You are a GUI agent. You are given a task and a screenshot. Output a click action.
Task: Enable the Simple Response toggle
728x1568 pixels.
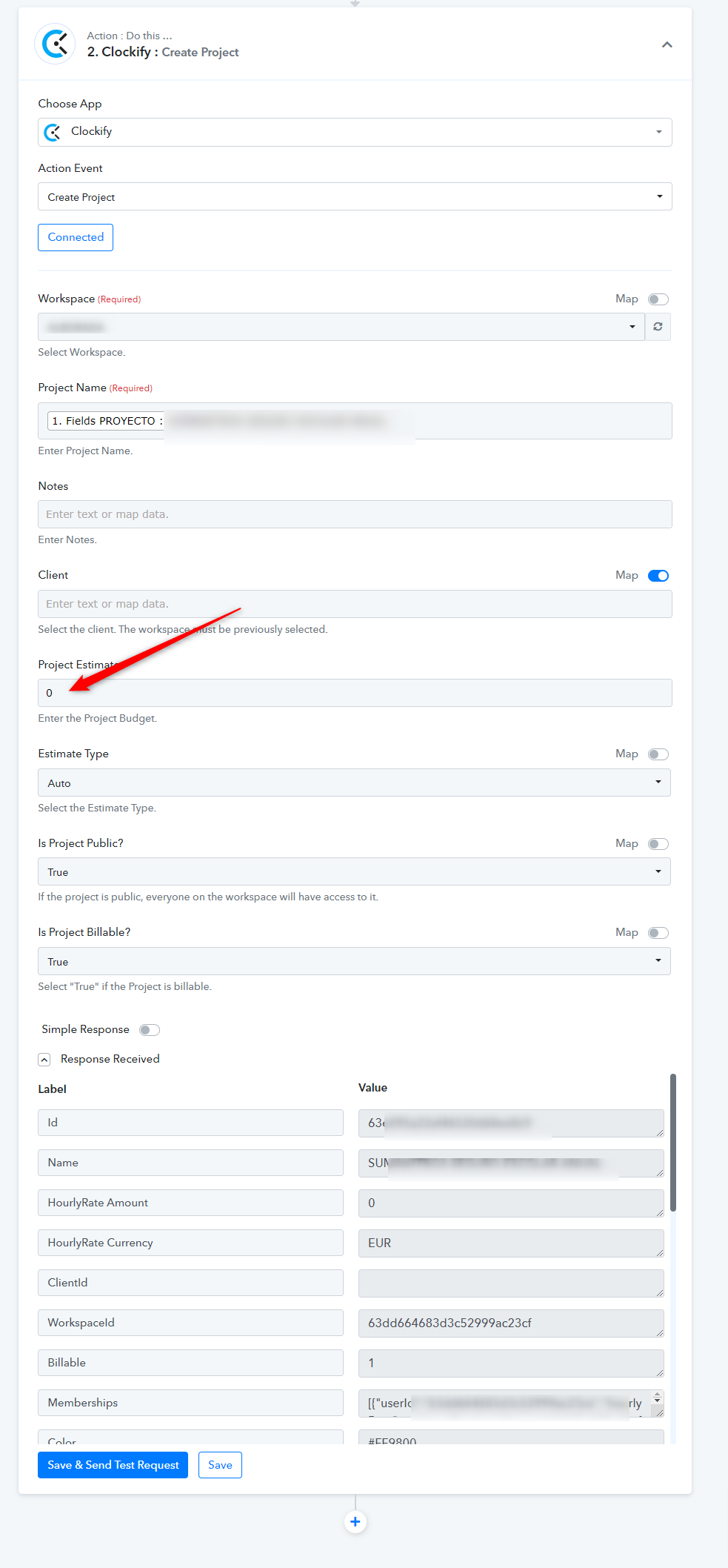point(150,1030)
